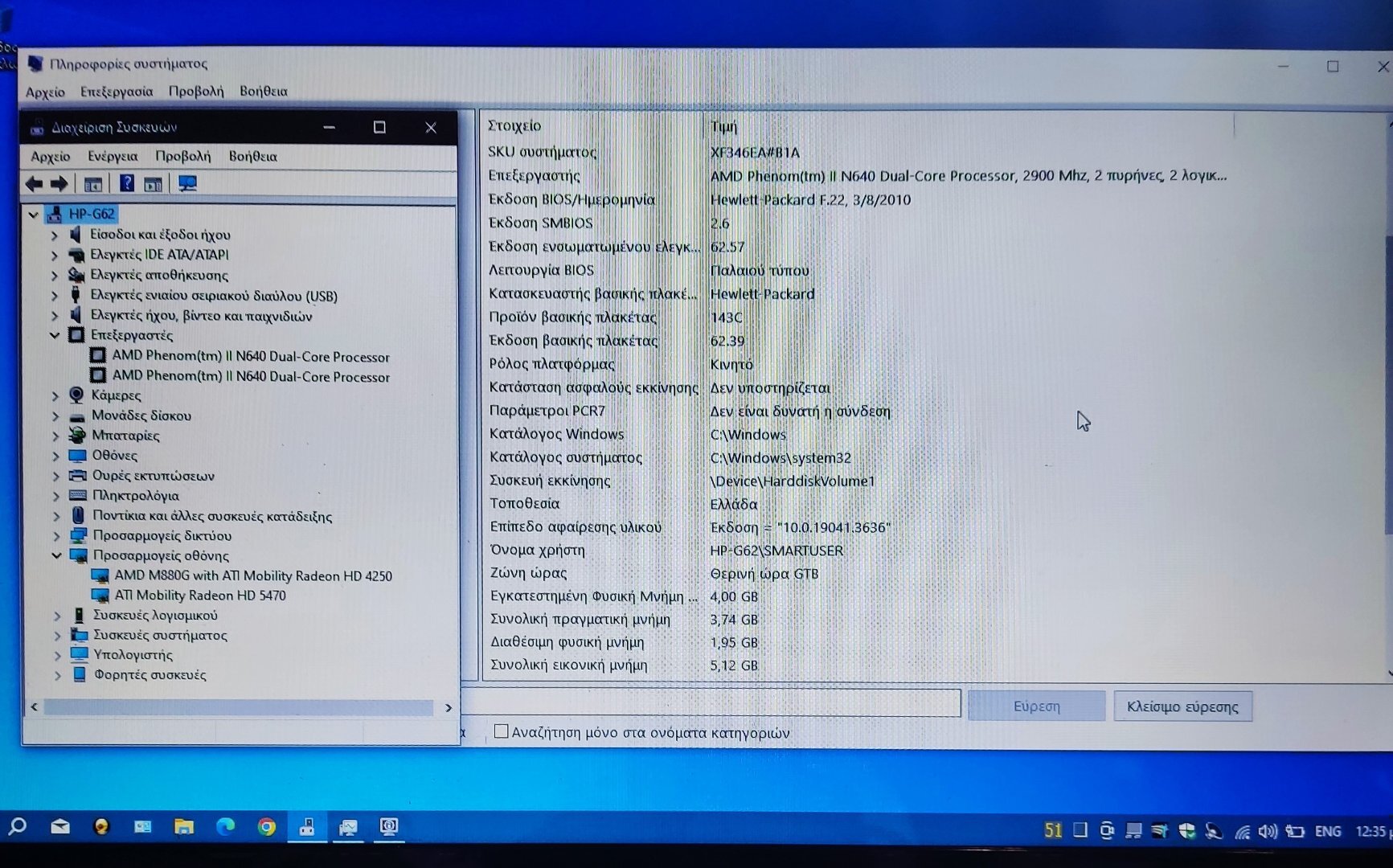
Task: Collapse the 'Επεξεργαστές' node
Action: click(55, 335)
